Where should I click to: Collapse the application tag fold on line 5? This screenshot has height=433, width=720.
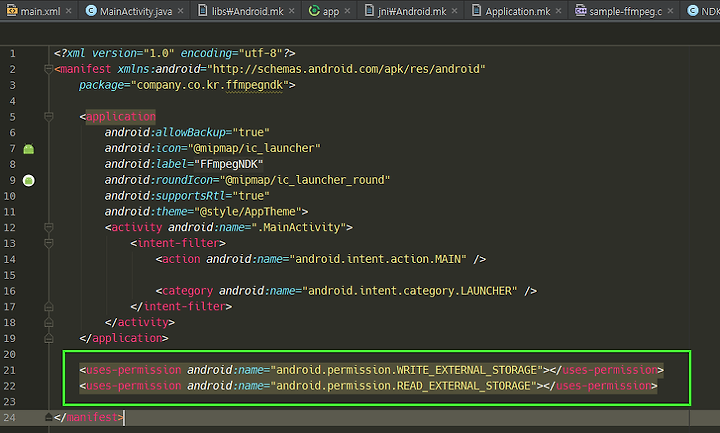(48, 117)
